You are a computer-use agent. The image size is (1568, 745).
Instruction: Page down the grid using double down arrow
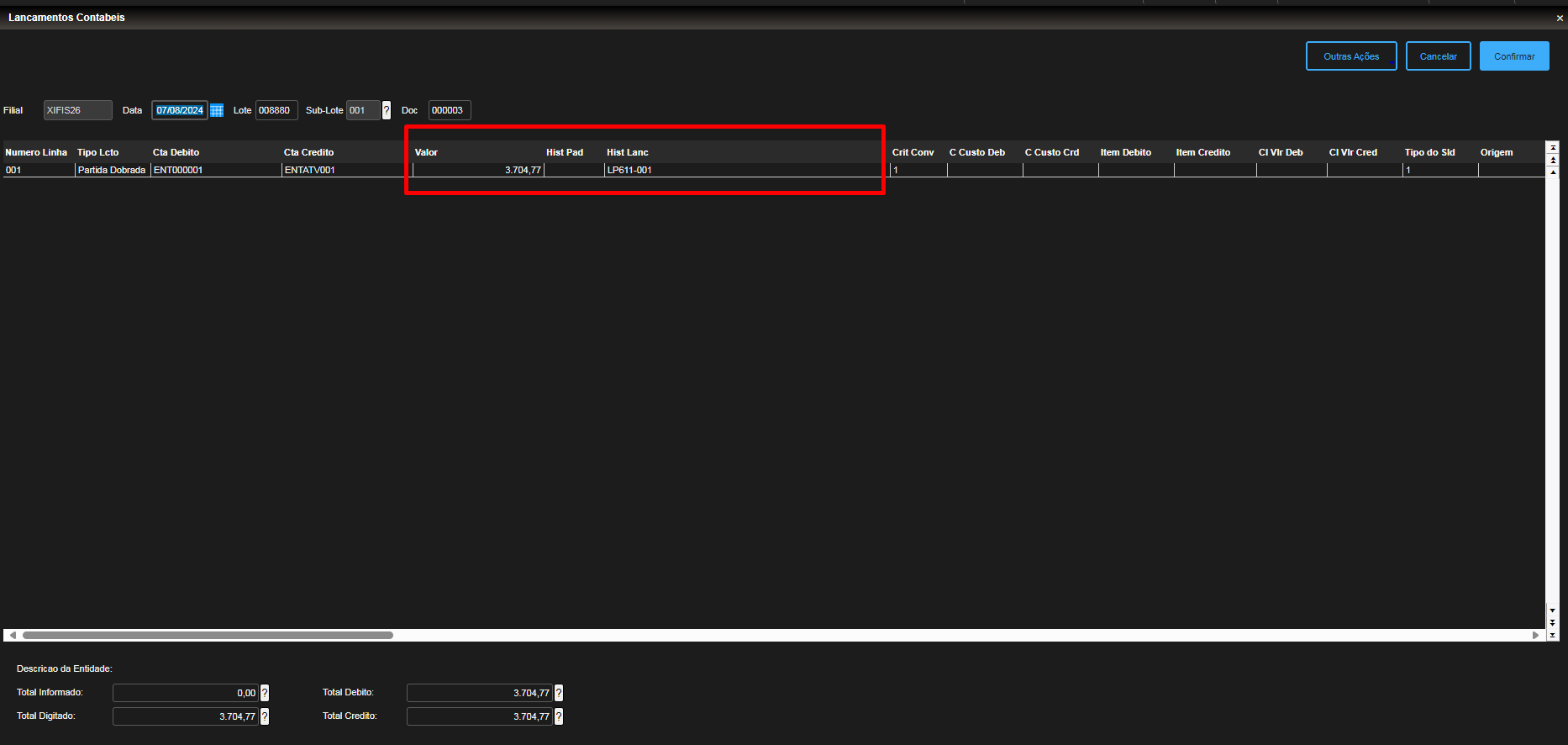tap(1553, 623)
